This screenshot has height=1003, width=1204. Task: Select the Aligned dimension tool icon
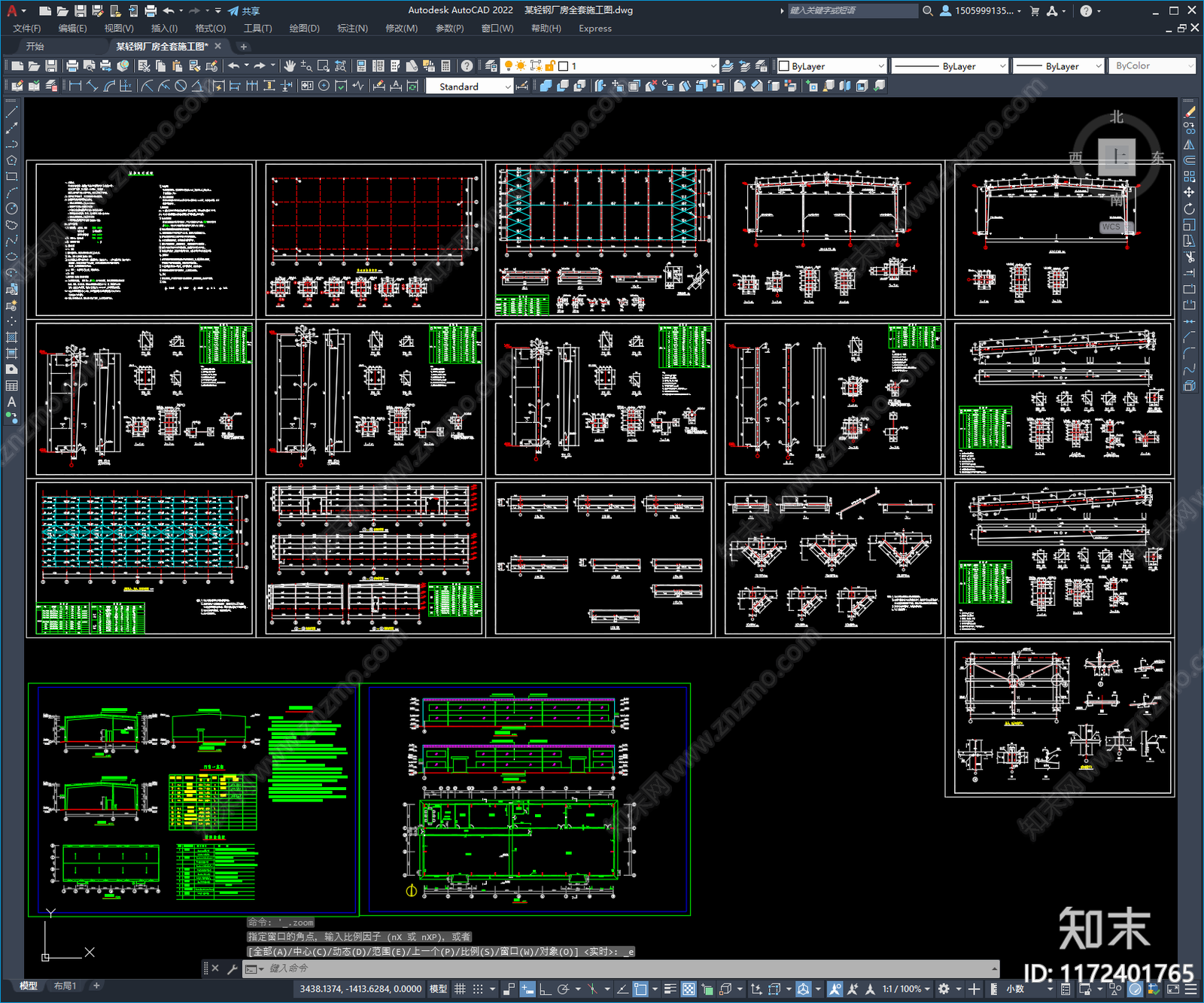pos(92,86)
